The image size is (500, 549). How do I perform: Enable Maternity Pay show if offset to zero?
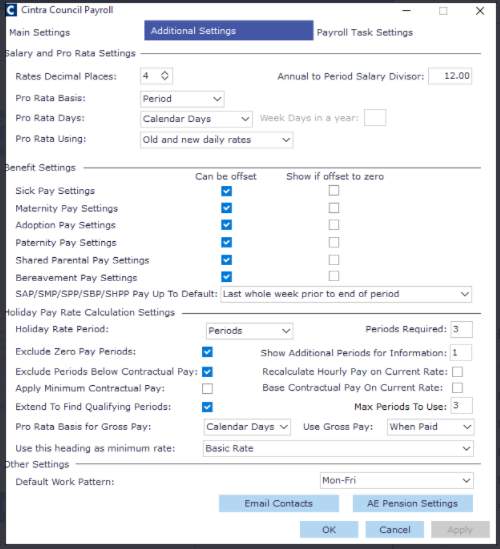pyautogui.click(x=334, y=208)
